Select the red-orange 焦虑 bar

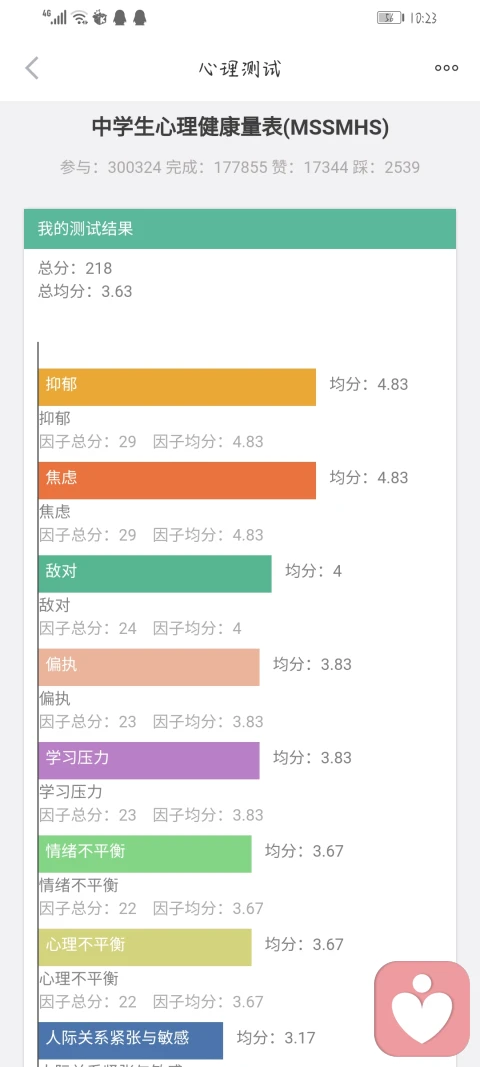tap(177, 480)
